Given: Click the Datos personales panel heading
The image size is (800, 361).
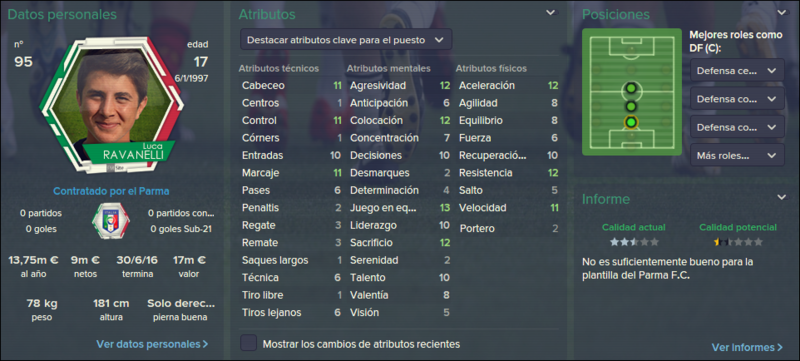Looking at the screenshot, I should pos(62,14).
